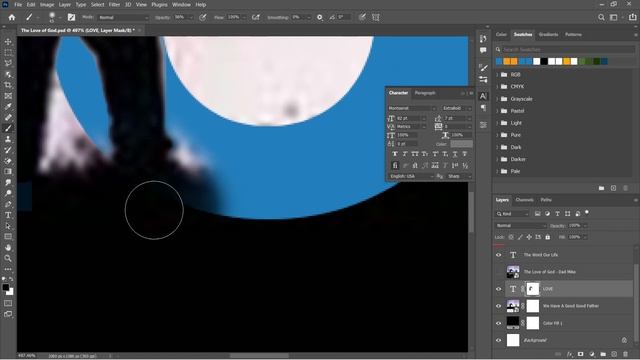Open the brush settings panel icon
This screenshot has width=640, height=360.
click(x=71, y=17)
